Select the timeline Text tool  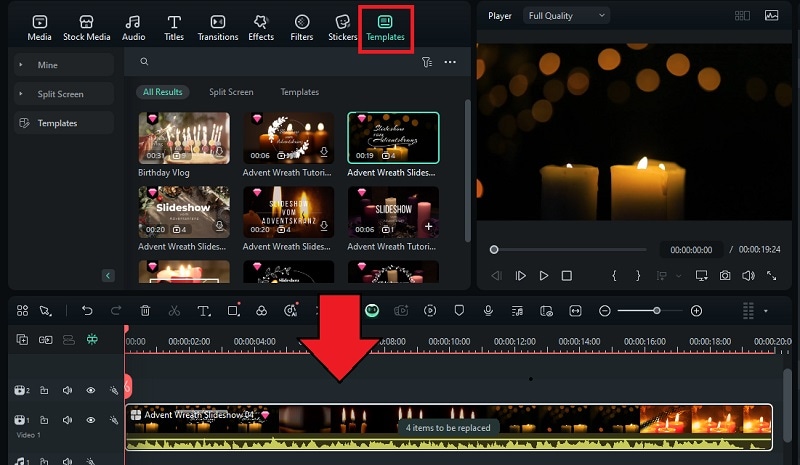click(204, 311)
